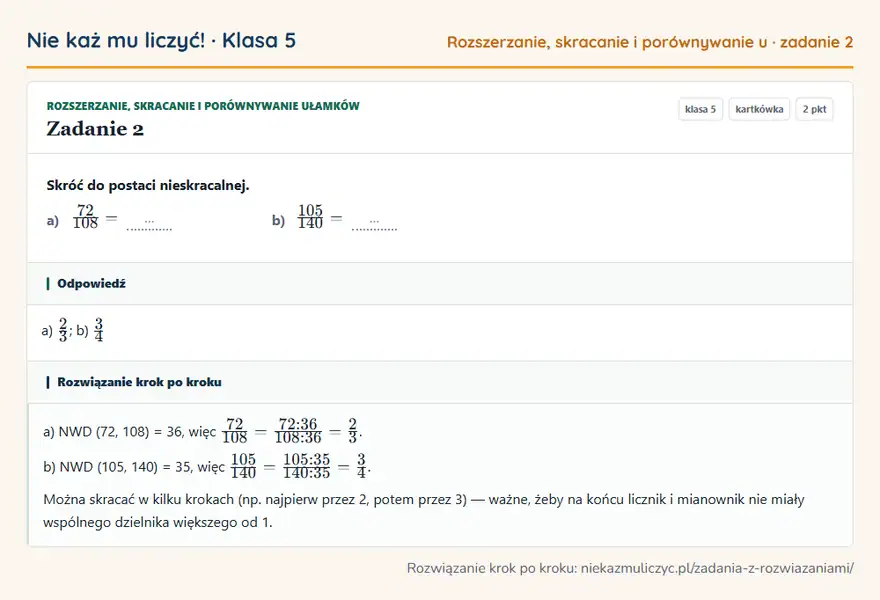Click the orange 'Rozszerzanie, skracanie i porównywanie u · zadanie 2' header

650,42
